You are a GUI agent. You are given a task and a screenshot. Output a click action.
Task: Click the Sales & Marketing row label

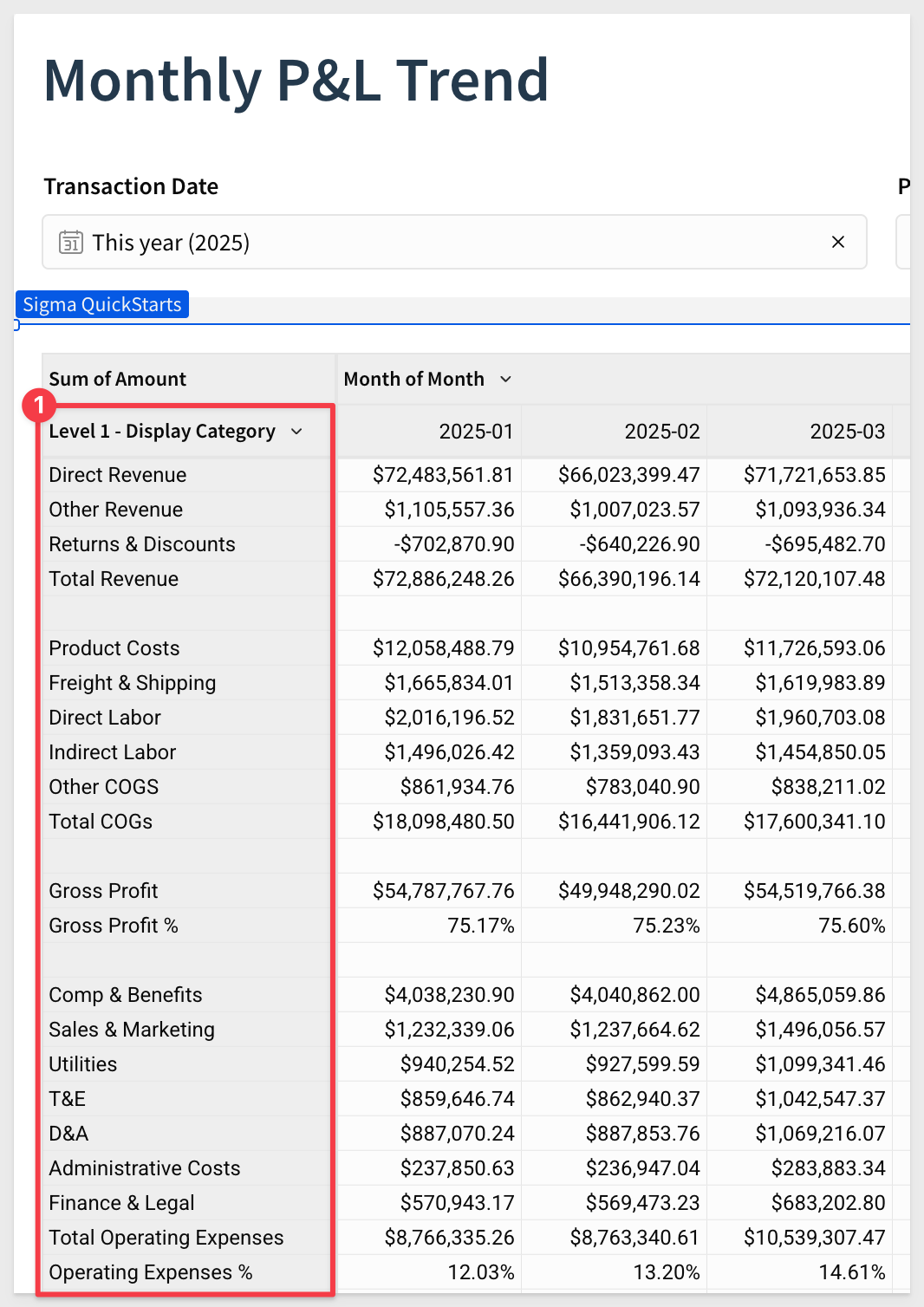coord(132,1030)
